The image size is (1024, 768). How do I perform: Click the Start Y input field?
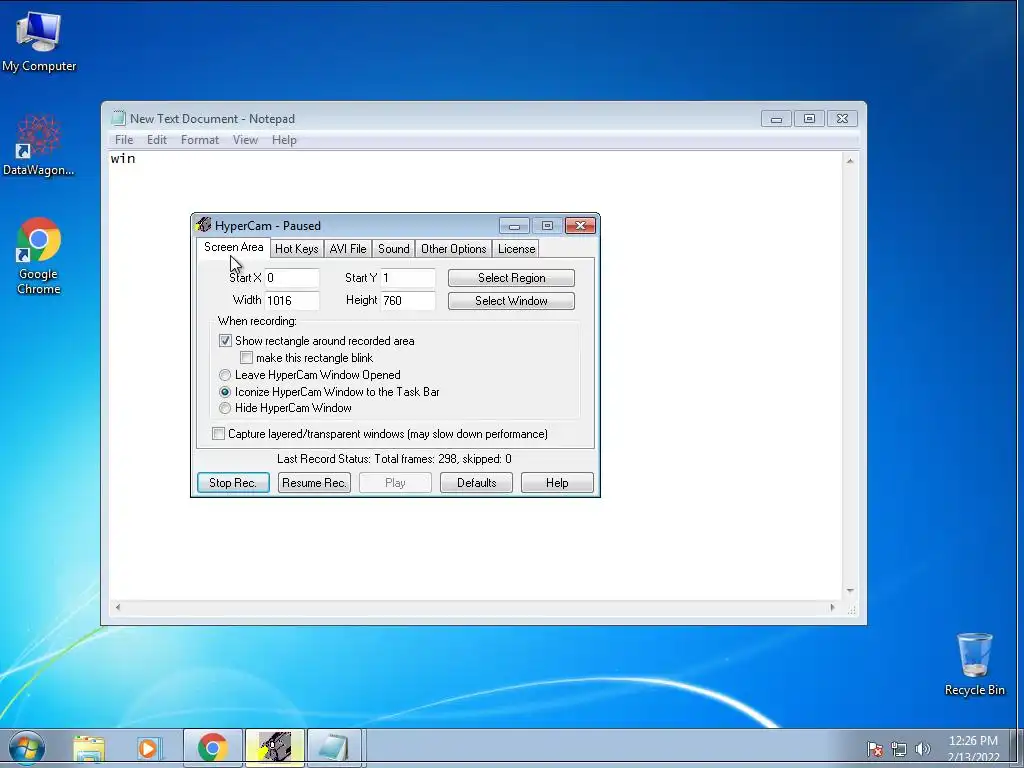tap(408, 278)
